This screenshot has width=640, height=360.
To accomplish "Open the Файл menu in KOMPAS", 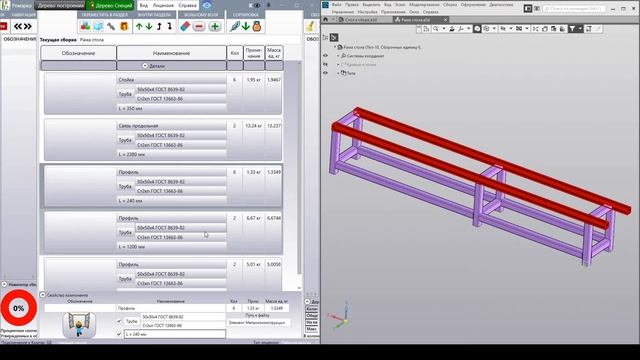I will tap(337, 4).
